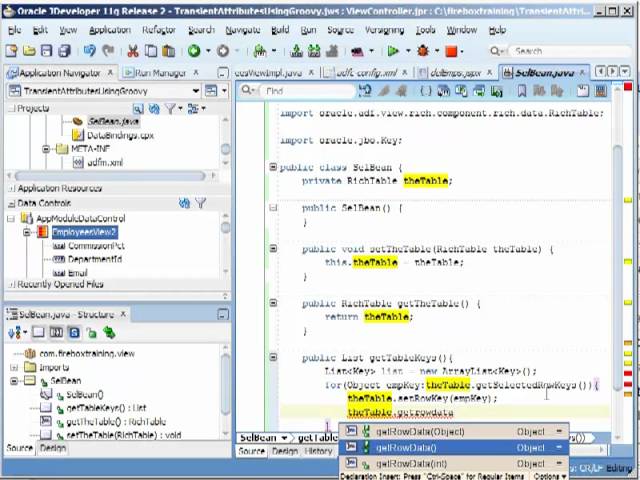Click the Save All toolbar icon
The width and height of the screenshot is (640, 480).
64,51
